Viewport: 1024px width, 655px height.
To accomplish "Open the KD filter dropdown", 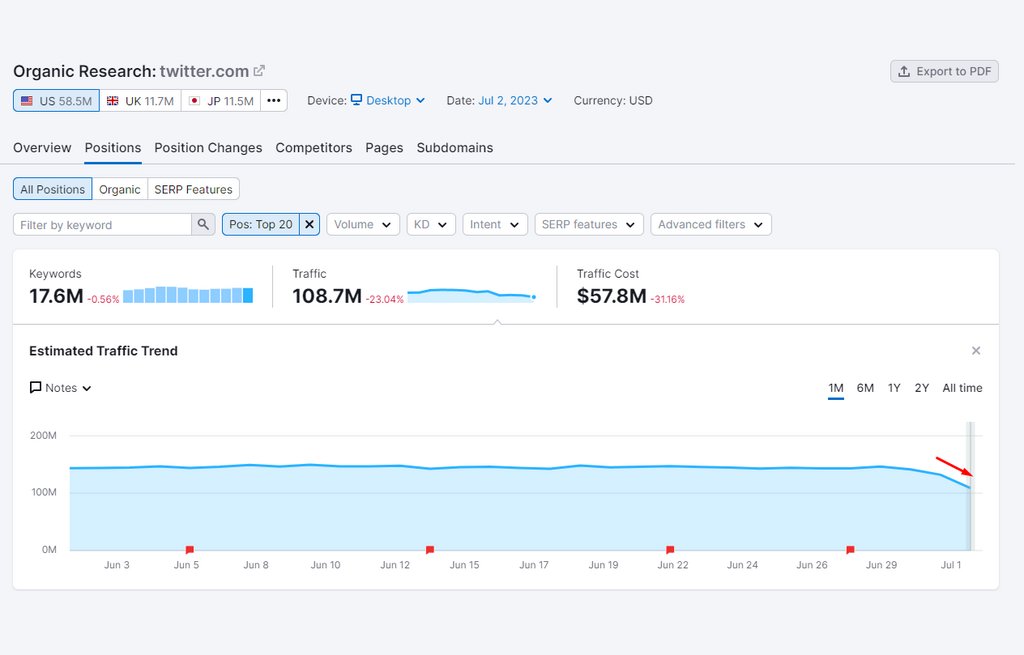I will point(431,225).
